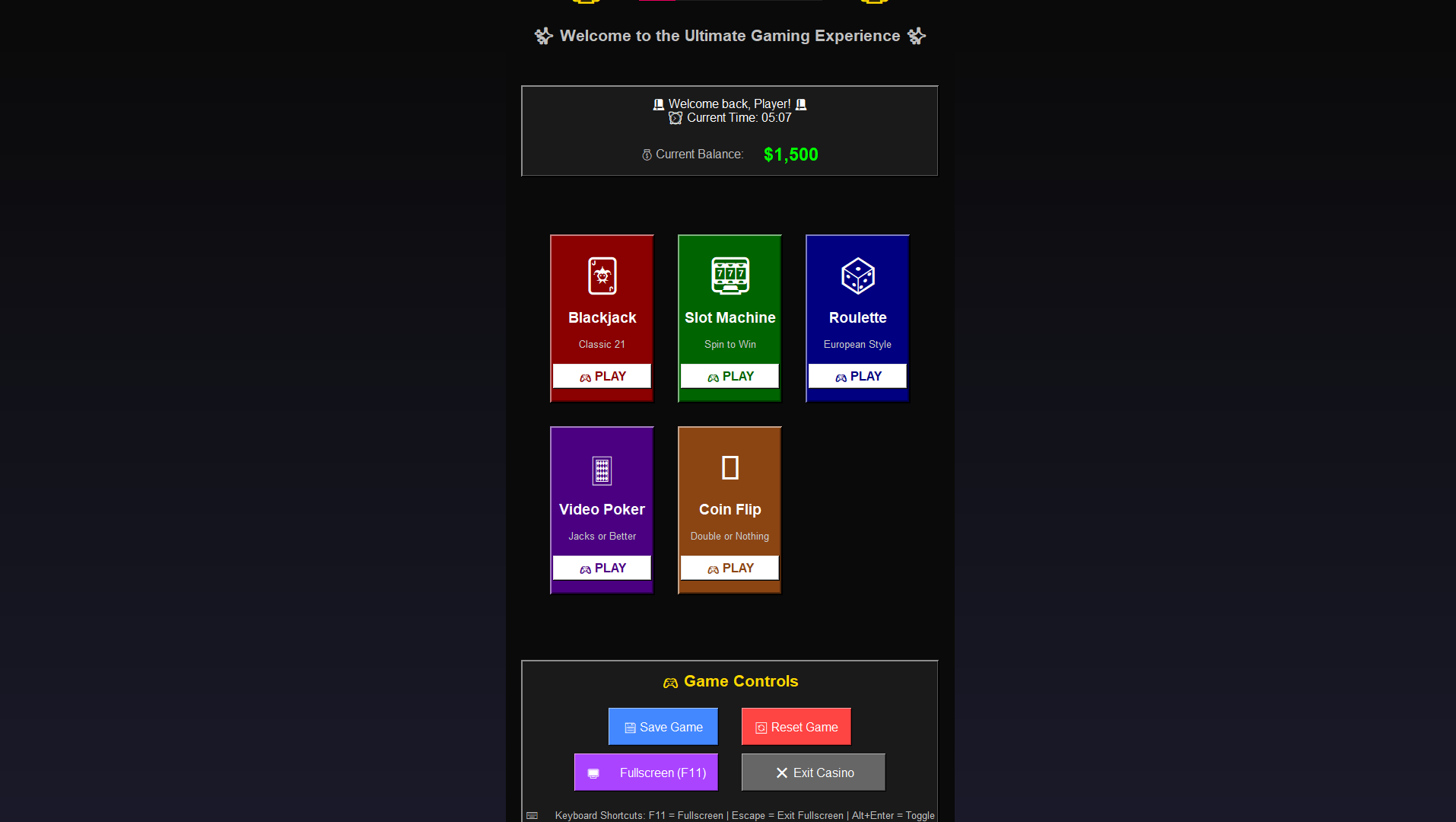This screenshot has width=1456, height=822.
Task: Click the coin icon on the Coin Flip card
Action: [x=729, y=466]
